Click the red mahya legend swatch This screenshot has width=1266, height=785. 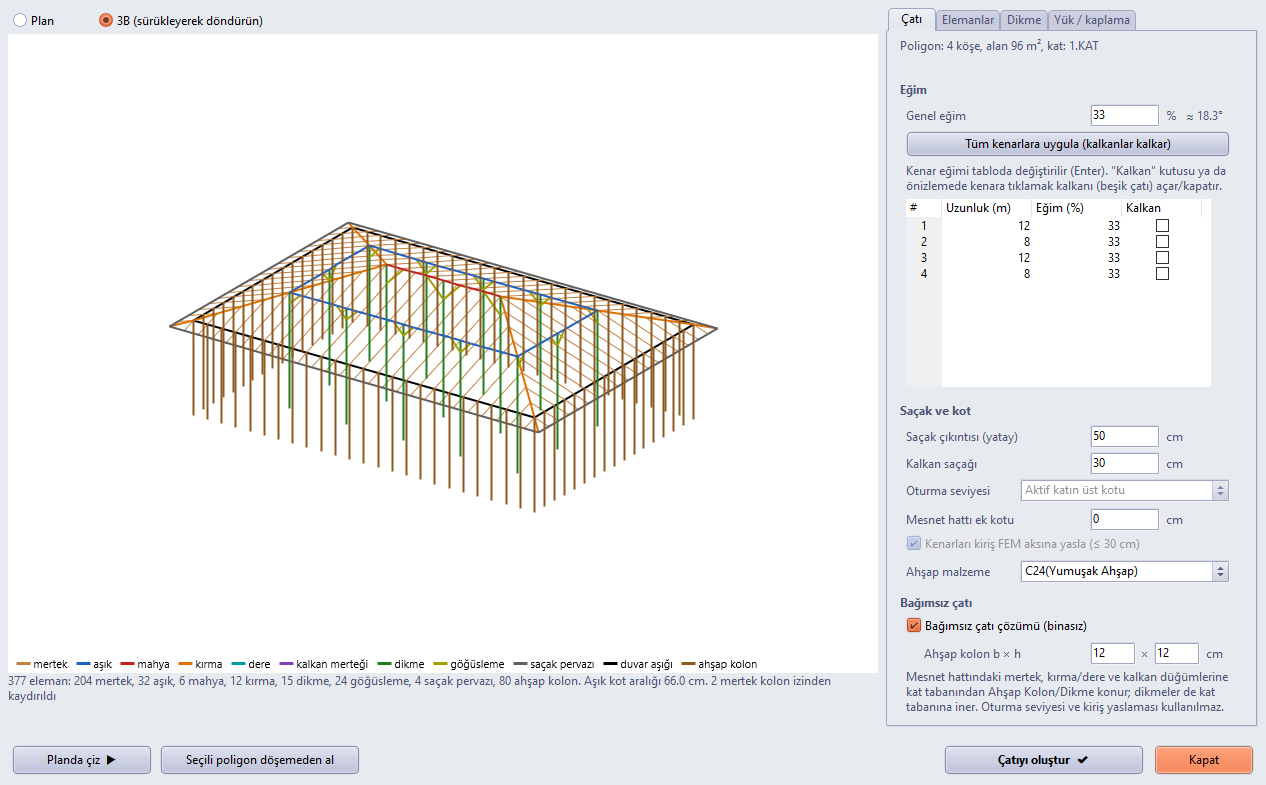[127, 664]
